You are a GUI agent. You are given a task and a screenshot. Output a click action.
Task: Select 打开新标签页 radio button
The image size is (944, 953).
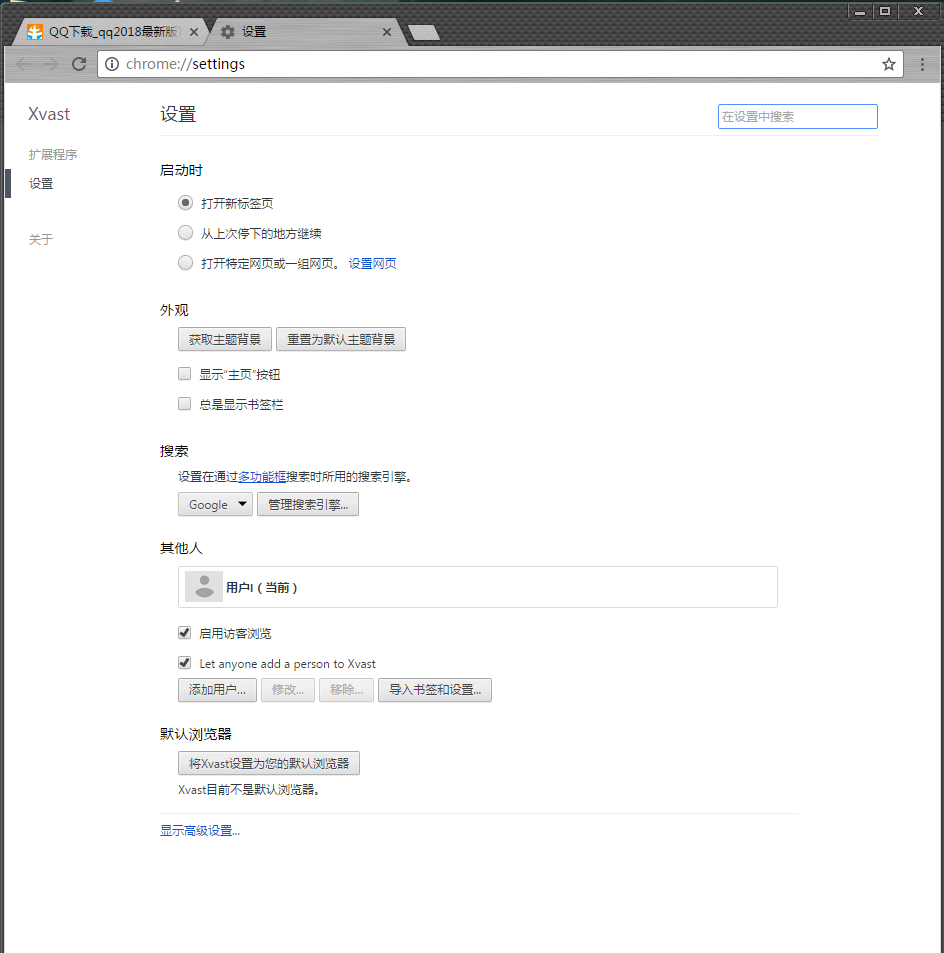coord(185,203)
